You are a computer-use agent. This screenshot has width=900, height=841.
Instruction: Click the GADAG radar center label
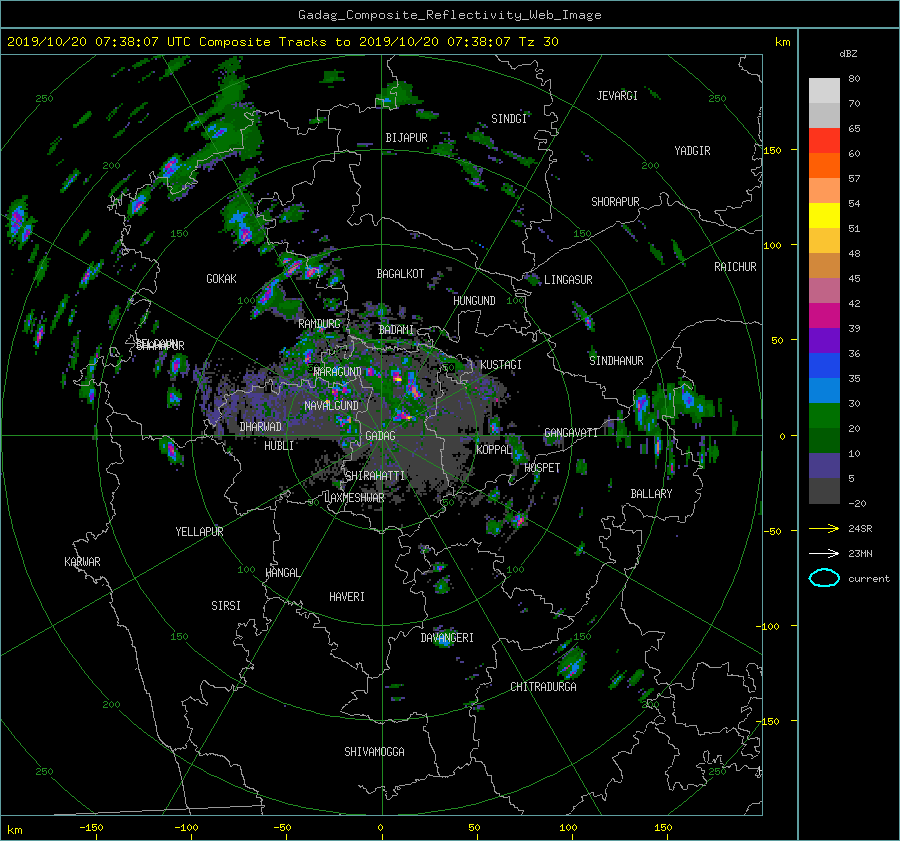380,436
